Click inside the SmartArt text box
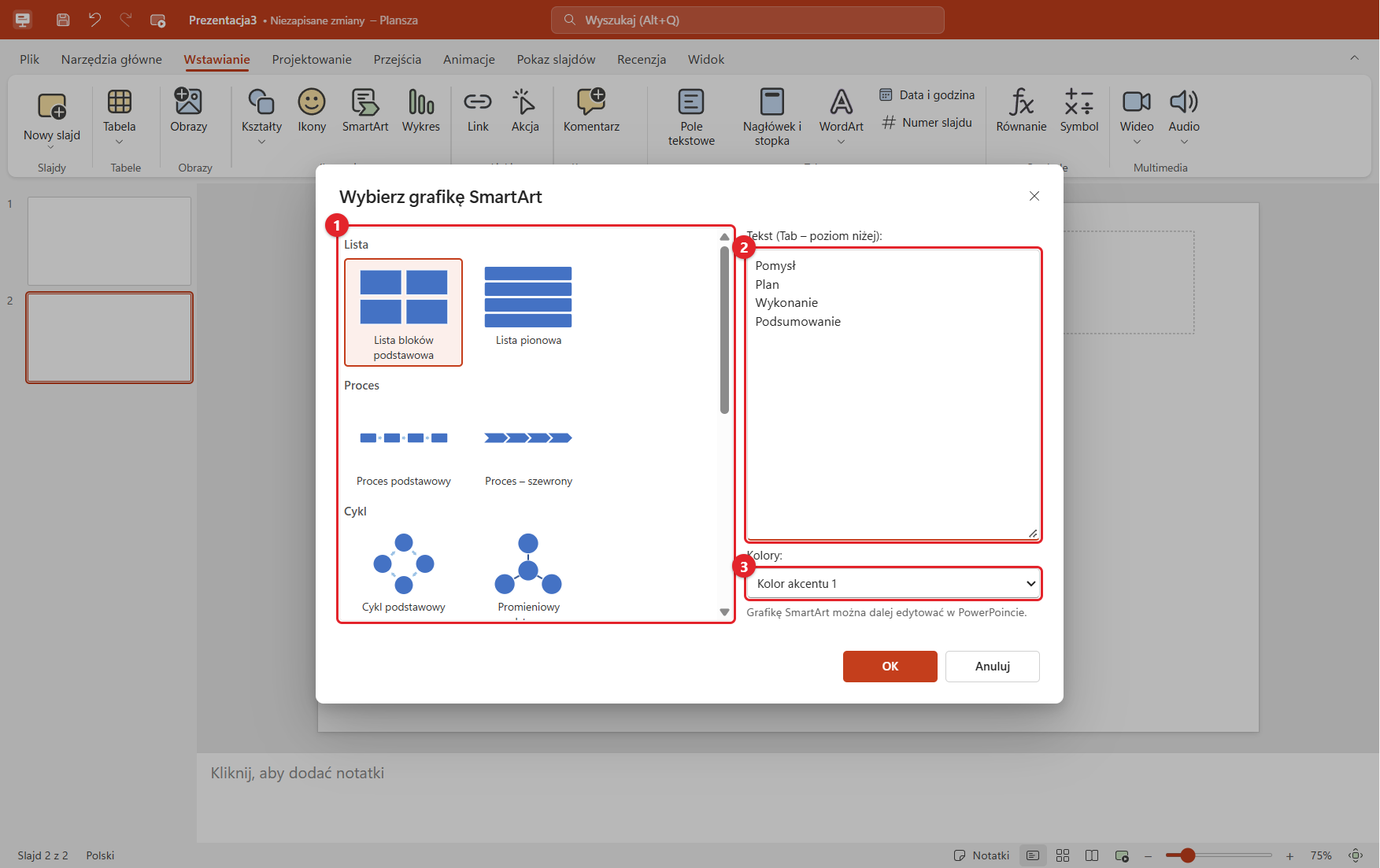This screenshot has width=1380, height=868. coord(893,395)
